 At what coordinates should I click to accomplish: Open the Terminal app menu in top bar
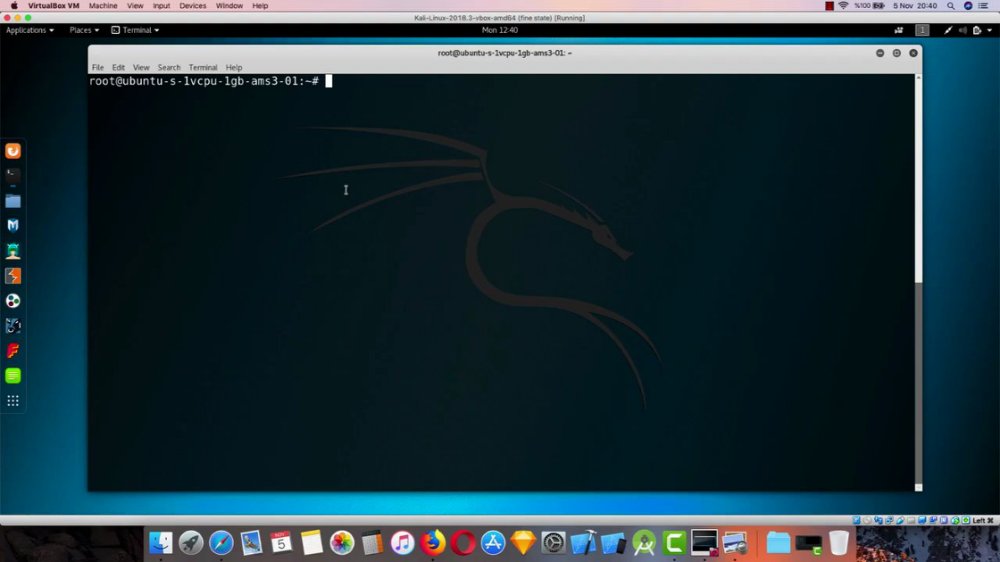(135, 30)
